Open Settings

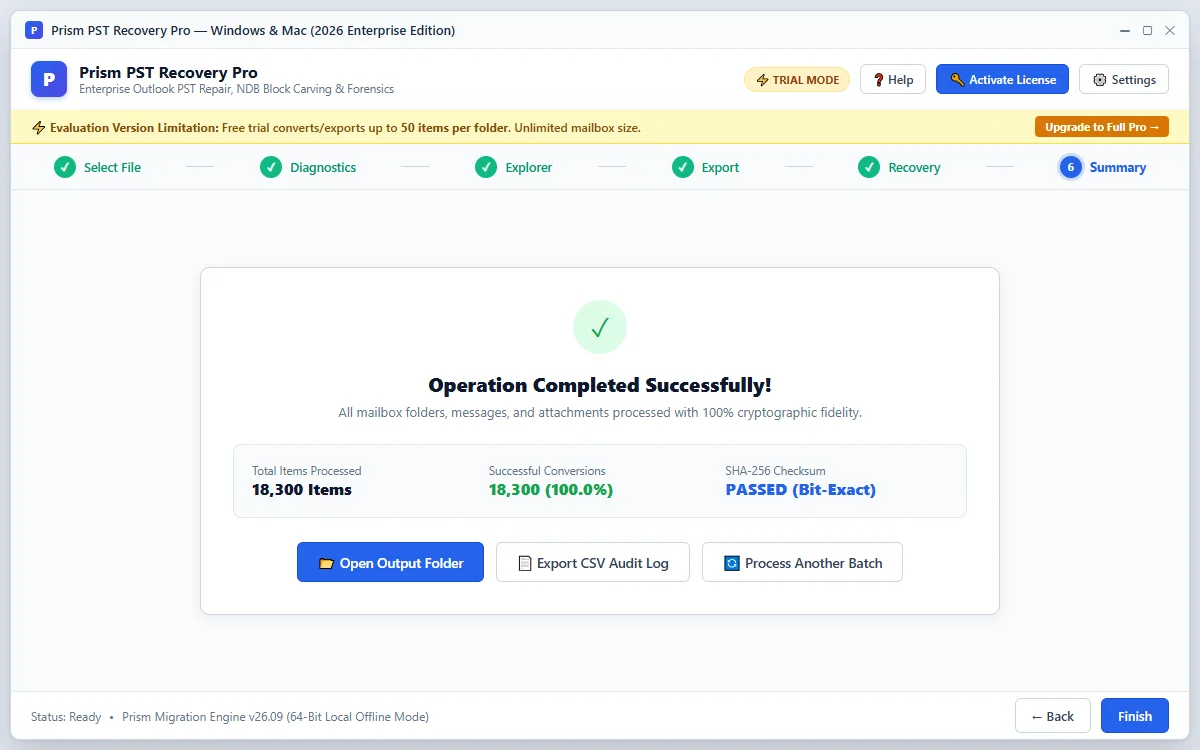[1124, 80]
